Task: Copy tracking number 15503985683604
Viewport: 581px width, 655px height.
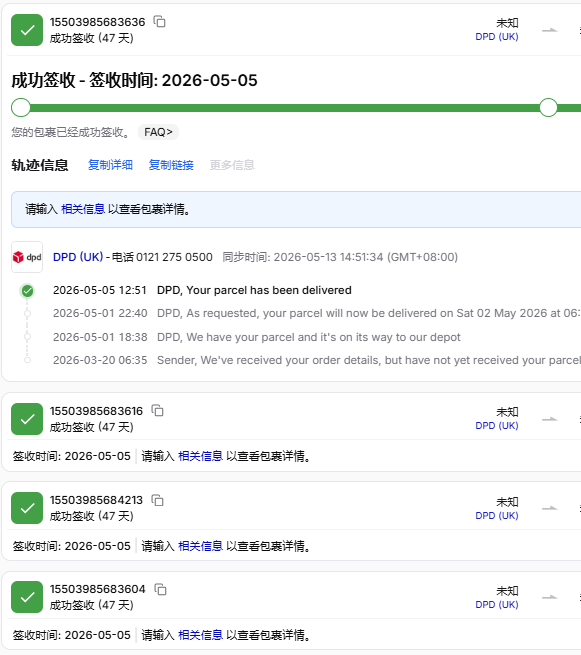Action: pyautogui.click(x=160, y=589)
